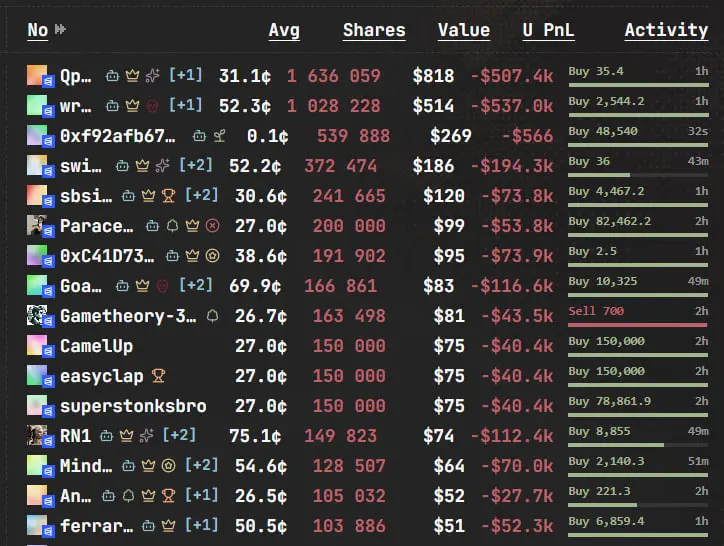724x546 pixels.
Task: Click the RN1 avatar photo
Action: coord(37,435)
